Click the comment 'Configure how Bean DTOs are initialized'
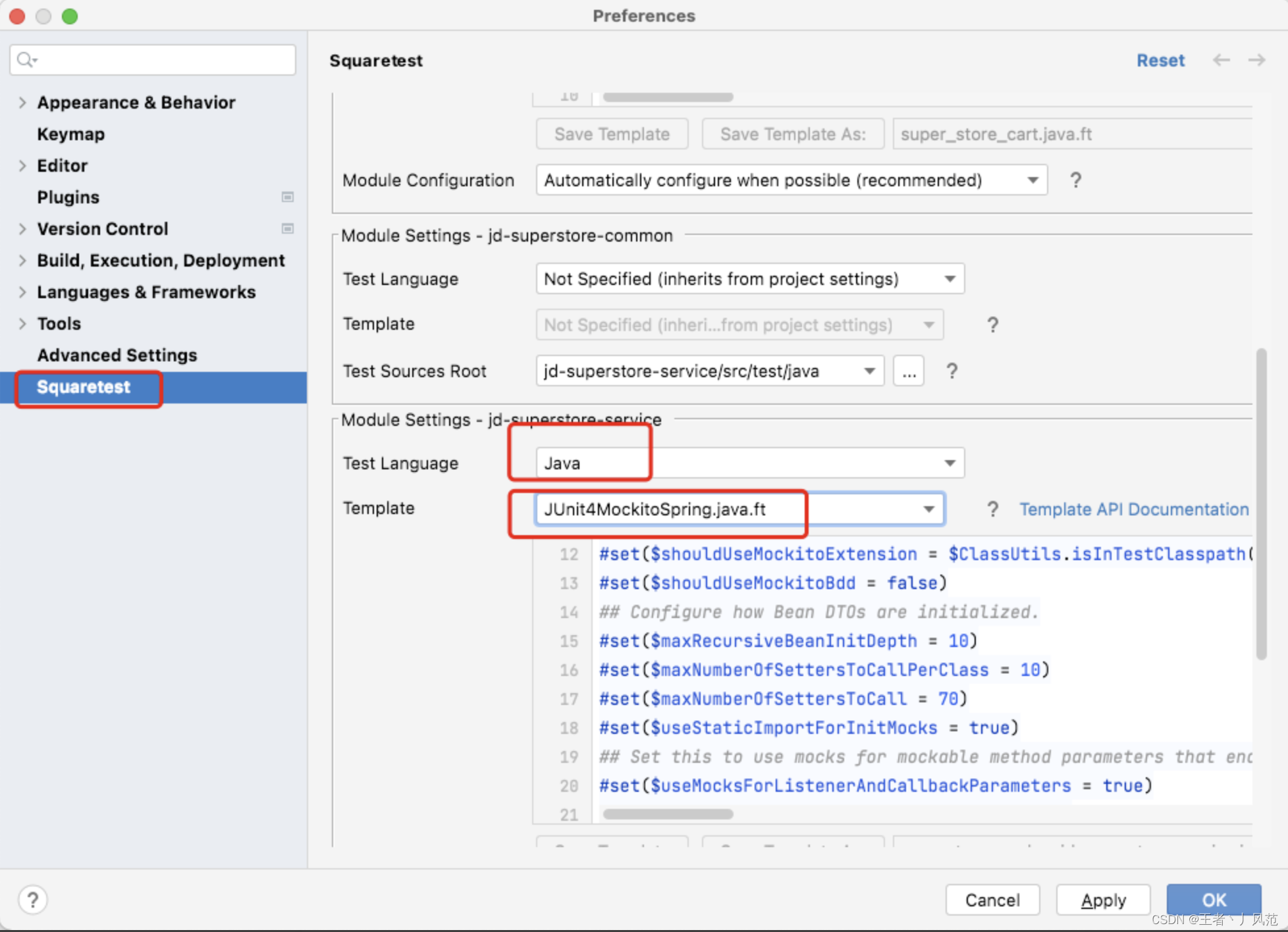The image size is (1288, 932). click(818, 612)
